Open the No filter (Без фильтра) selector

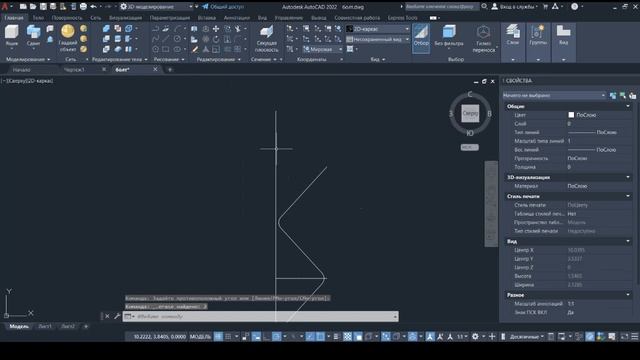coord(449,36)
